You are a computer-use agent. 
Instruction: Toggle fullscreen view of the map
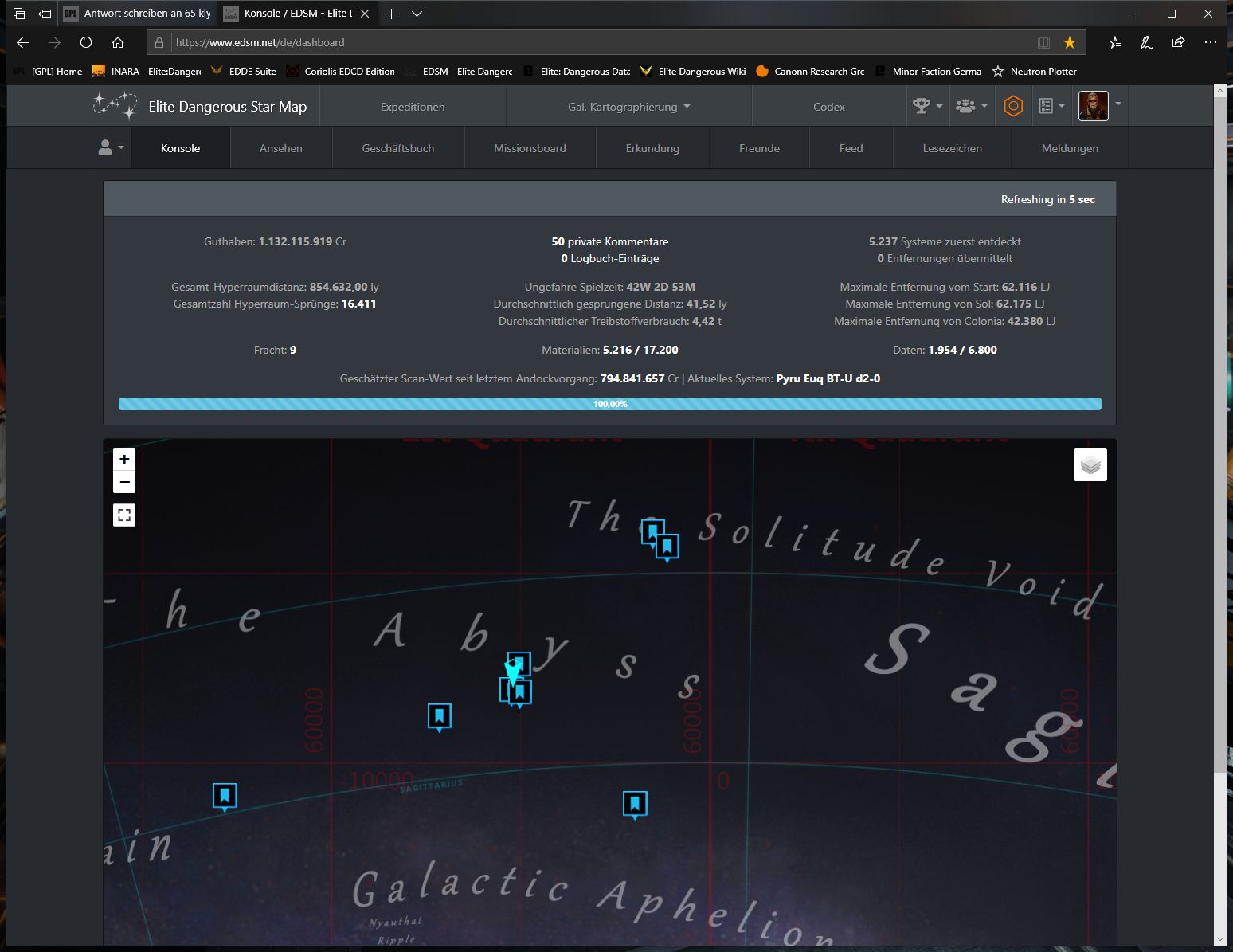point(124,515)
